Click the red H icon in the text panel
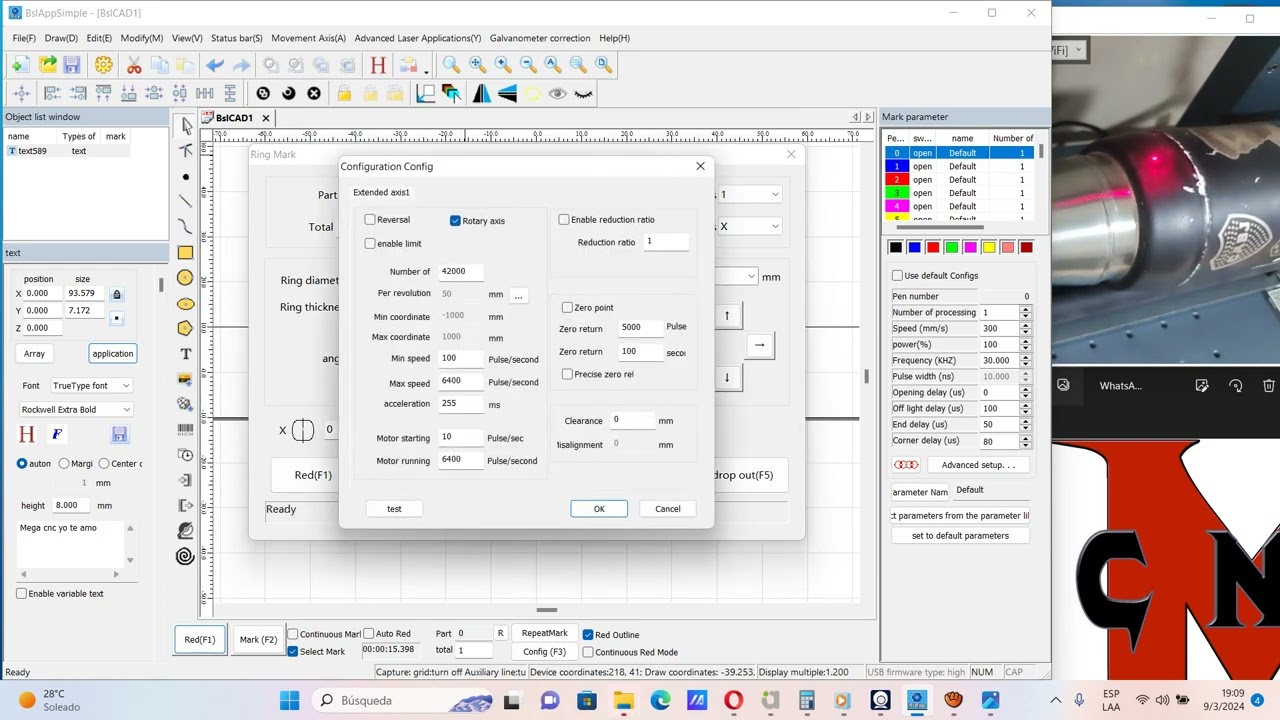Screen dimensions: 1280x720 click(x=27, y=434)
